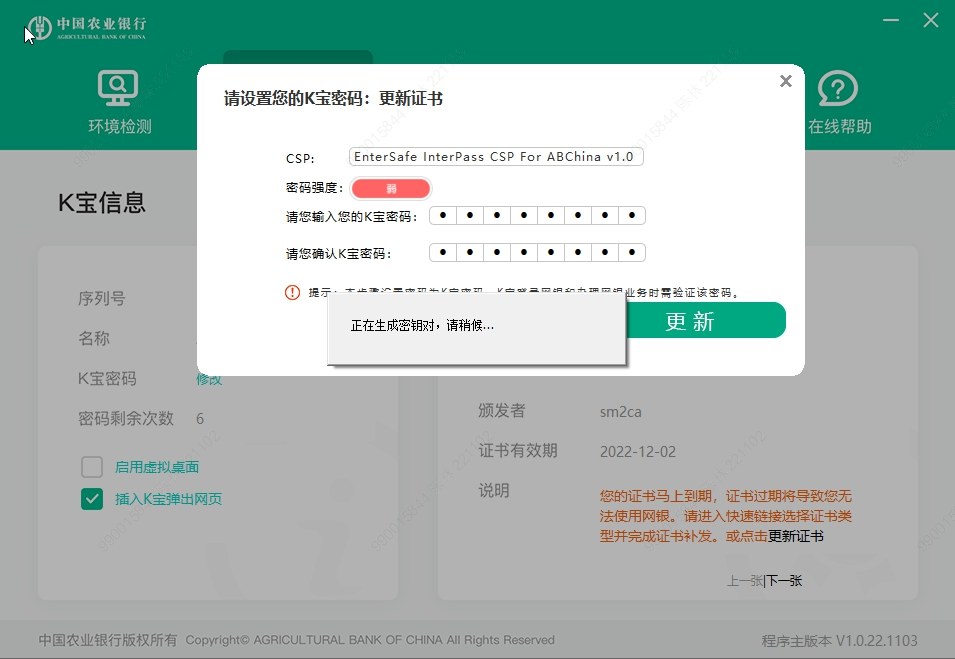Click the K宝信息 heading
The image size is (955, 659).
(102, 203)
